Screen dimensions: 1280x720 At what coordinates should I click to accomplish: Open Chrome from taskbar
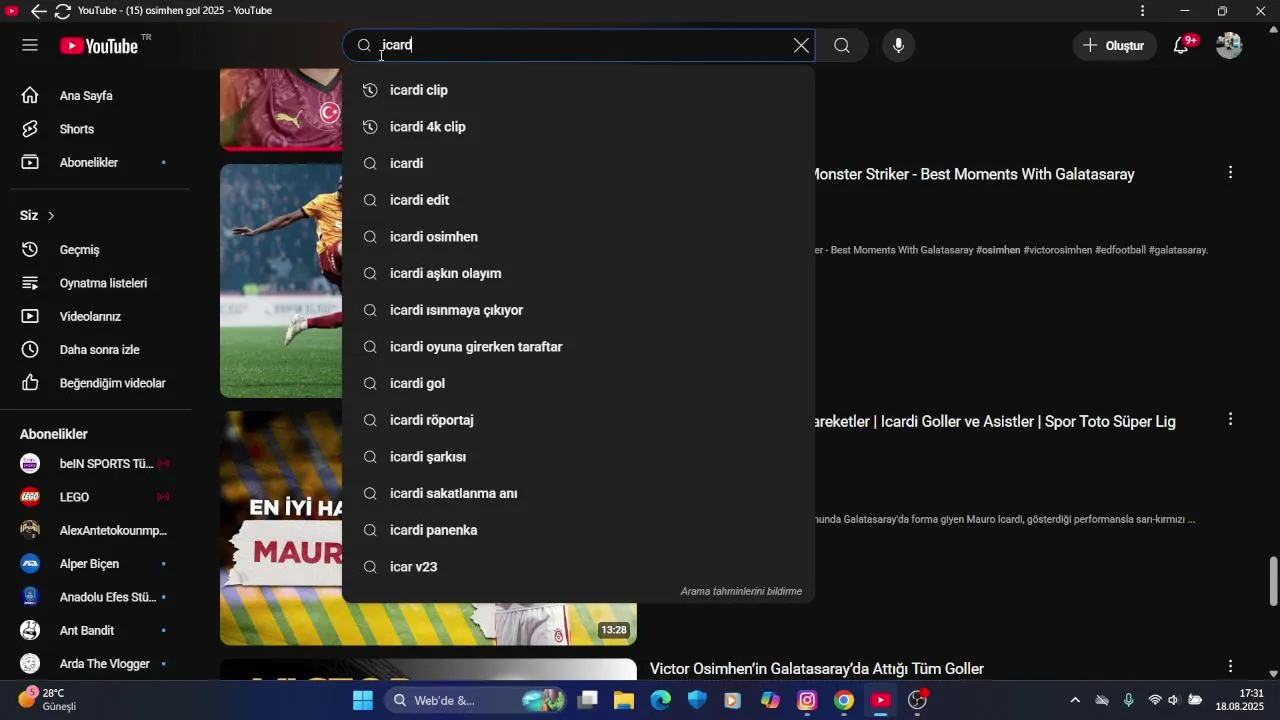[x=844, y=700]
